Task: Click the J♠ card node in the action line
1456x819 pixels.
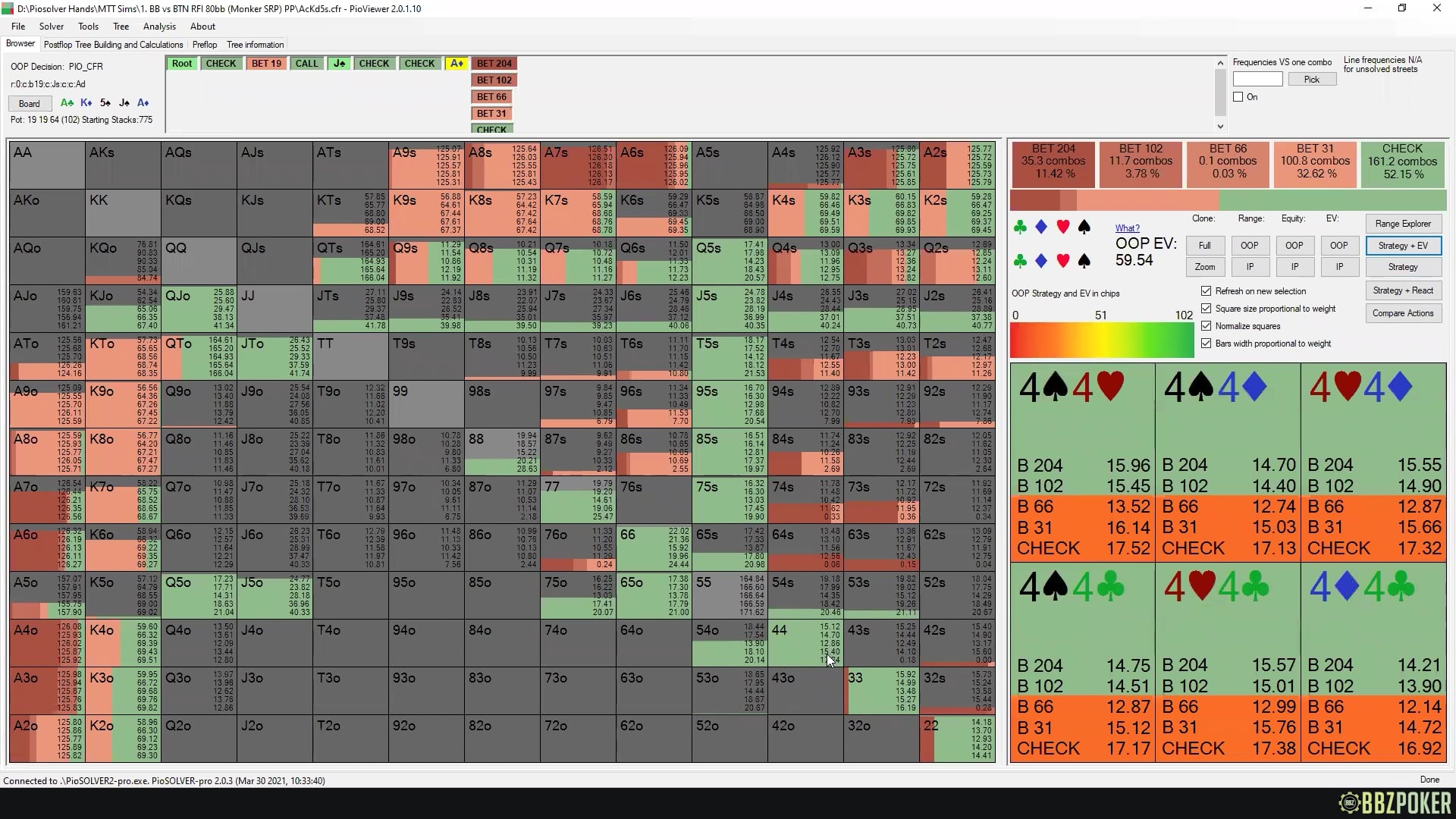Action: tap(339, 63)
